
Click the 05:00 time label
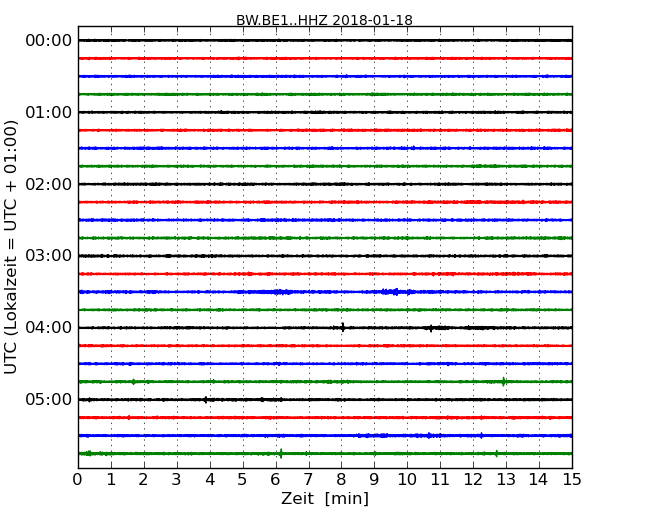pos(49,399)
